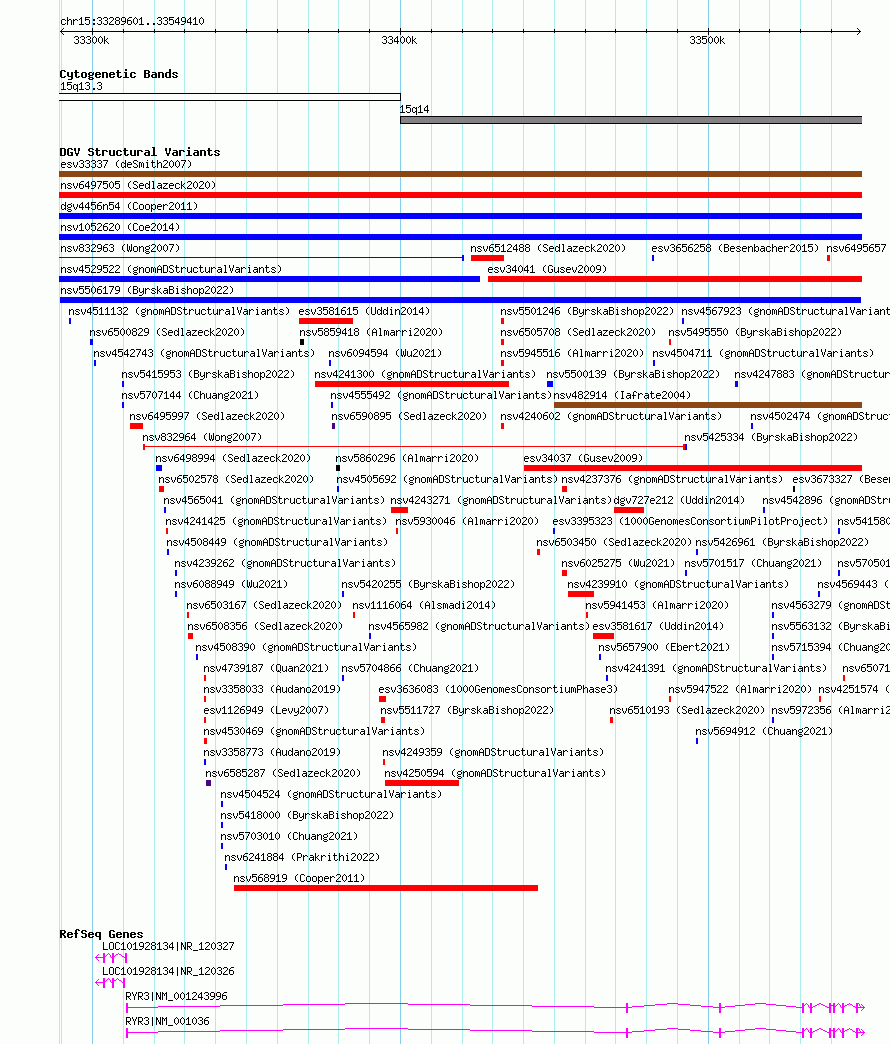The image size is (890, 1044).
Task: Click the nsv832963 (Wong2007) label
Action: [x=120, y=248]
